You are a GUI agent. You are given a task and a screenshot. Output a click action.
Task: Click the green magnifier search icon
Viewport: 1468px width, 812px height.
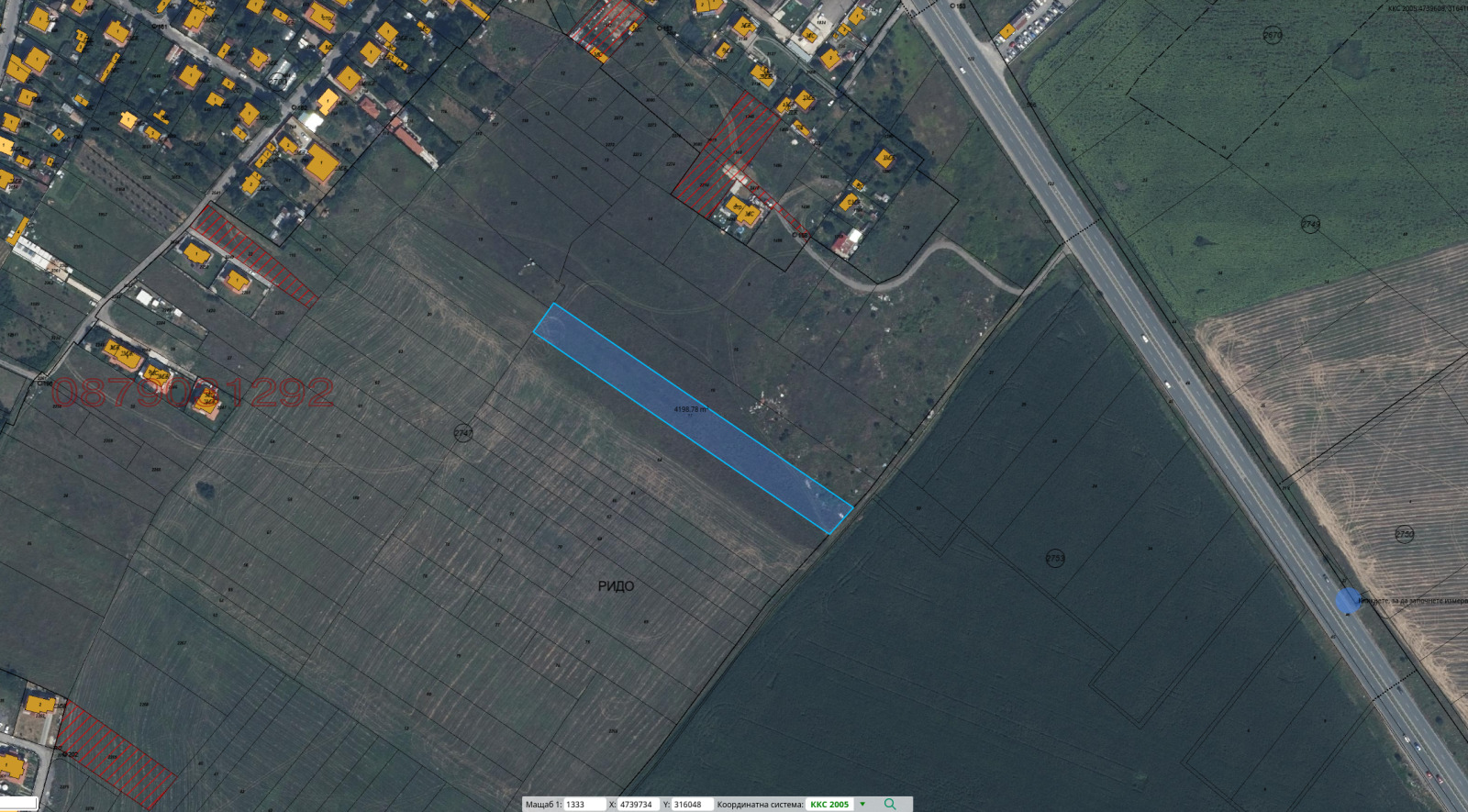click(x=889, y=804)
